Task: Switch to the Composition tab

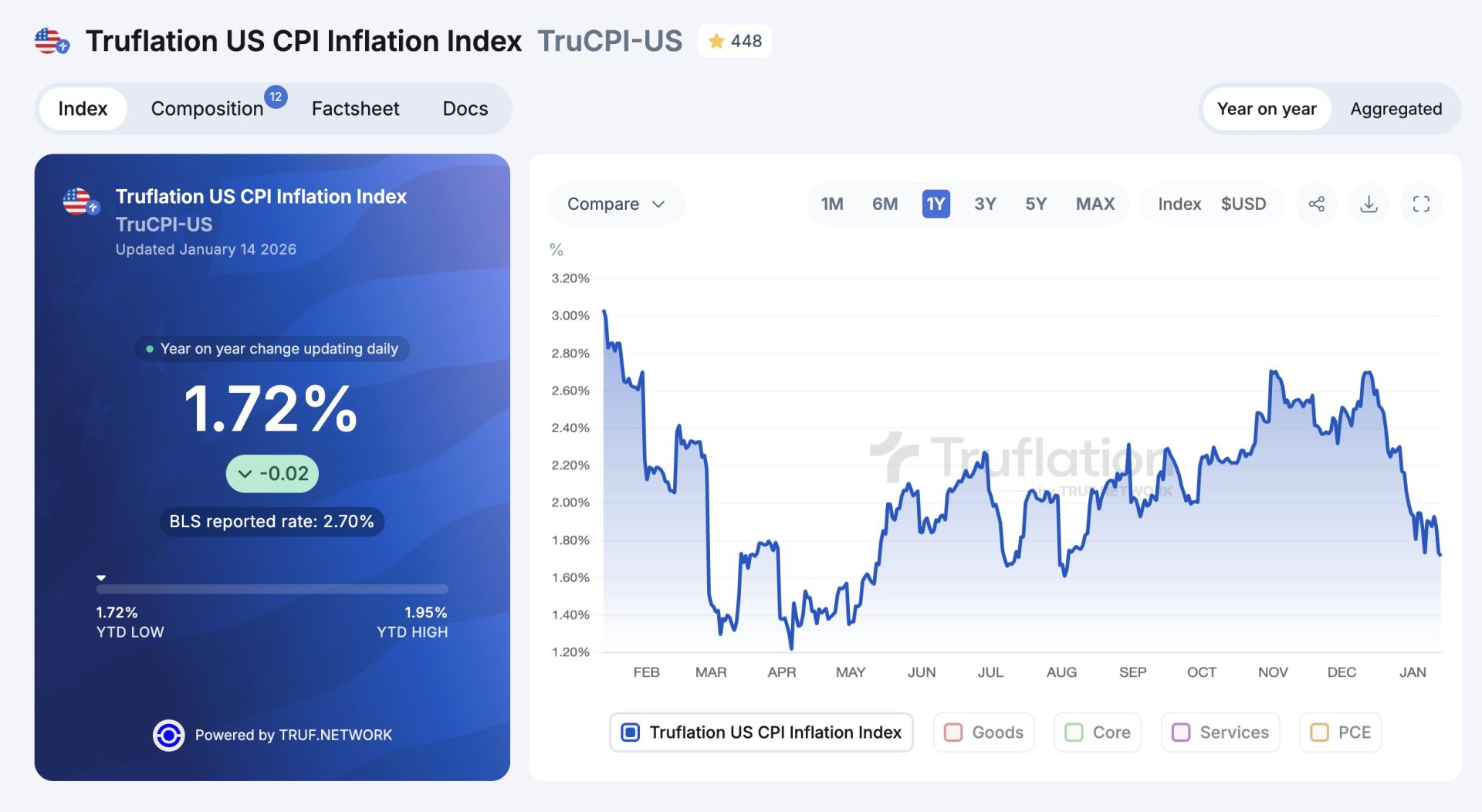Action: 207,109
